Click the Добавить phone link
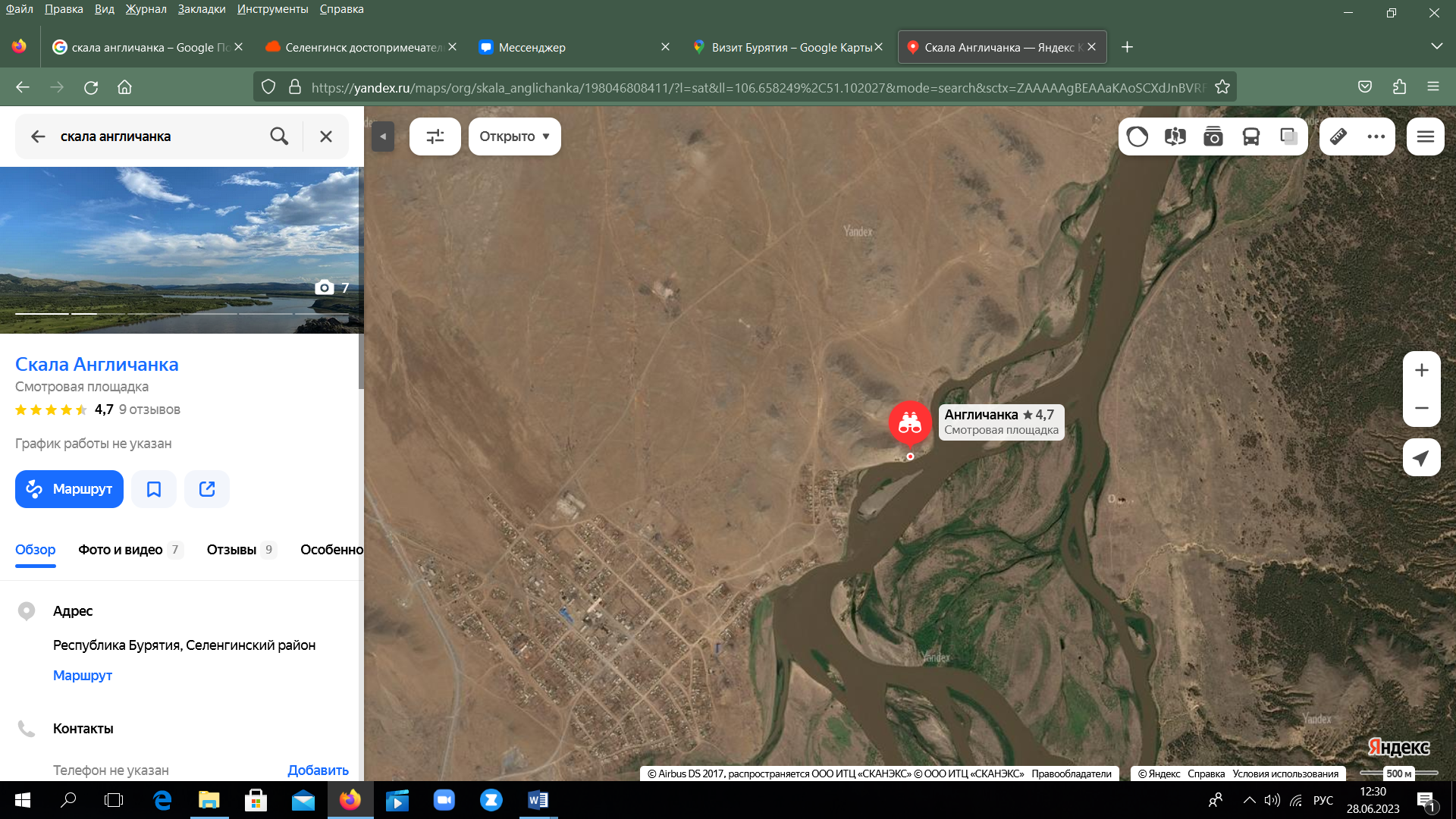This screenshot has width=1456, height=819. pos(318,770)
